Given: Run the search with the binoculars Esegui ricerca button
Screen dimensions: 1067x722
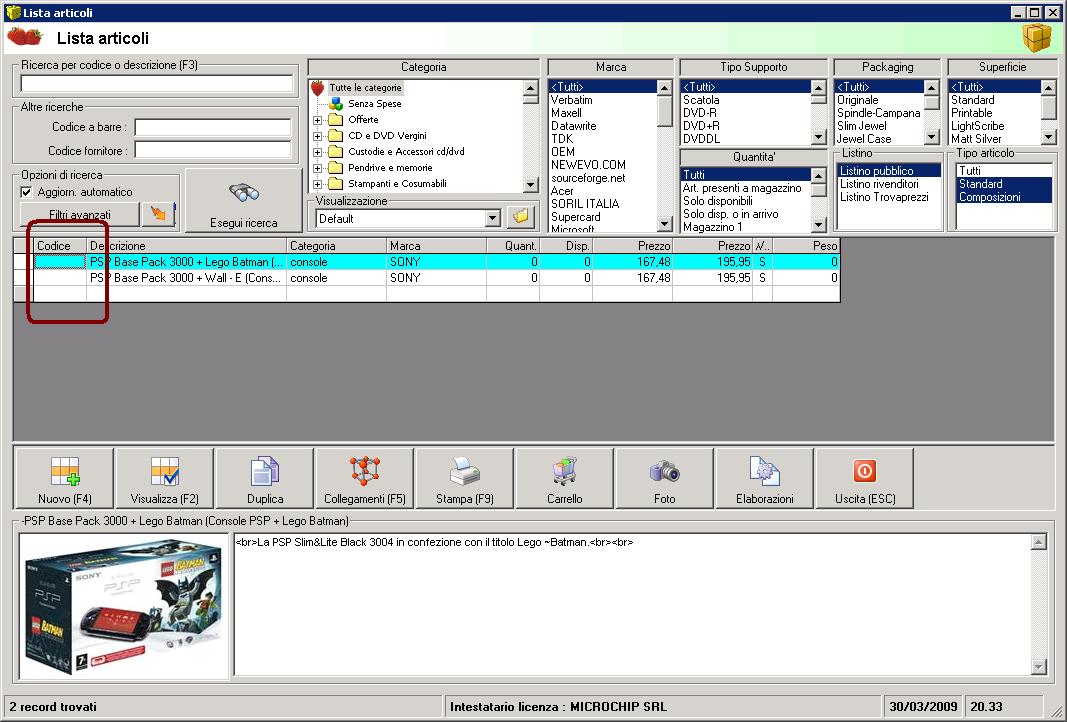Looking at the screenshot, I should (x=244, y=201).
